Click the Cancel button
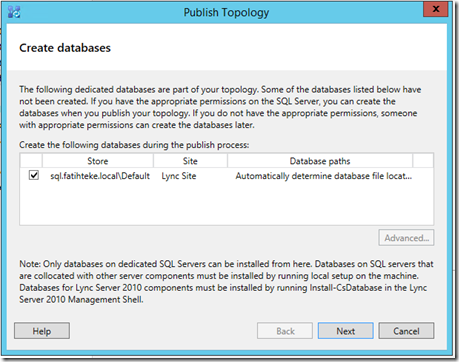The image size is (459, 362). [406, 331]
